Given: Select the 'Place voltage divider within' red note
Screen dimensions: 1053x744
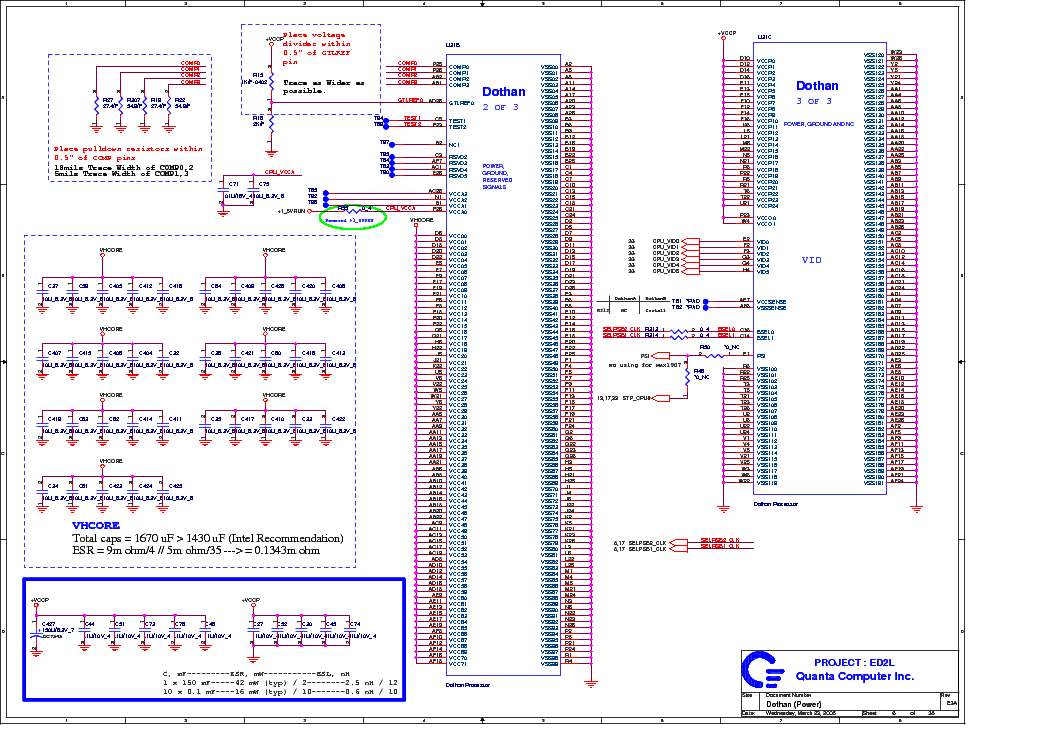Looking at the screenshot, I should pos(316,48).
